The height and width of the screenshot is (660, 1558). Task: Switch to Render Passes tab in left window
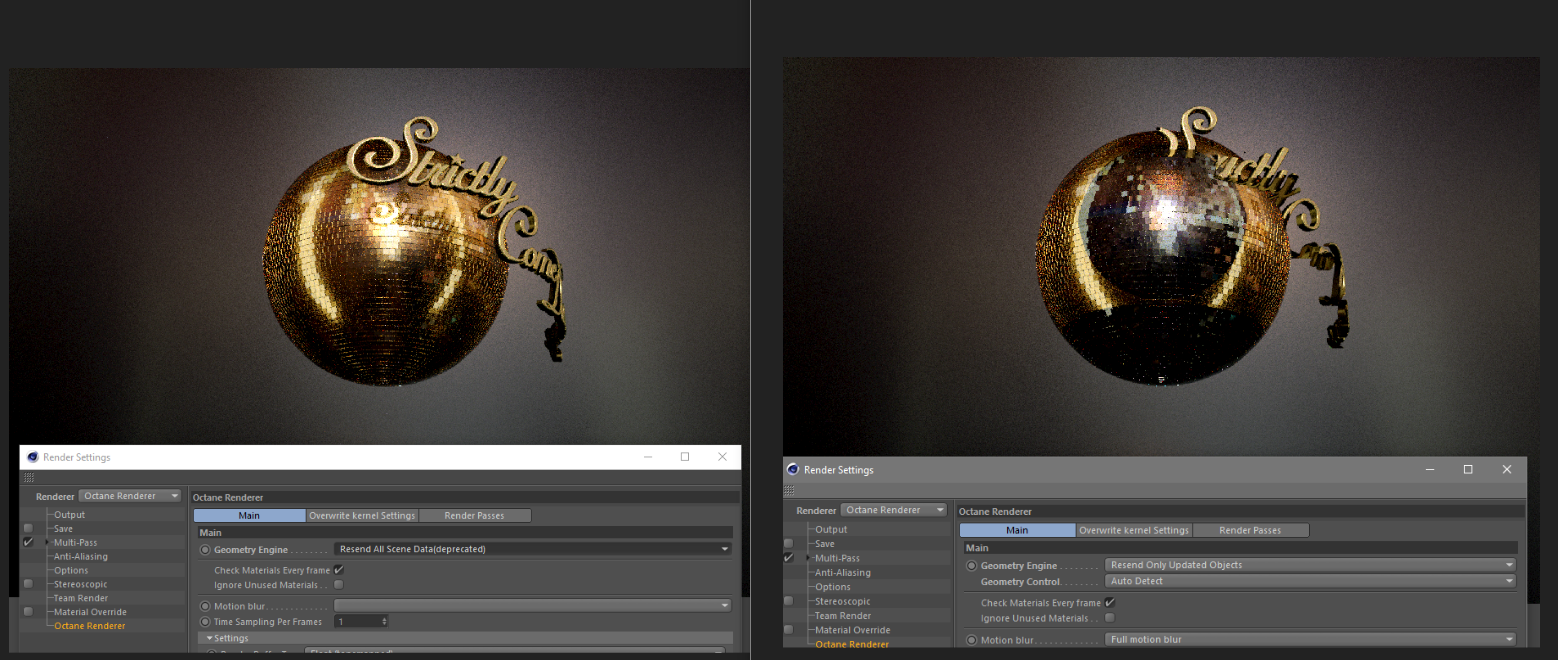click(475, 516)
